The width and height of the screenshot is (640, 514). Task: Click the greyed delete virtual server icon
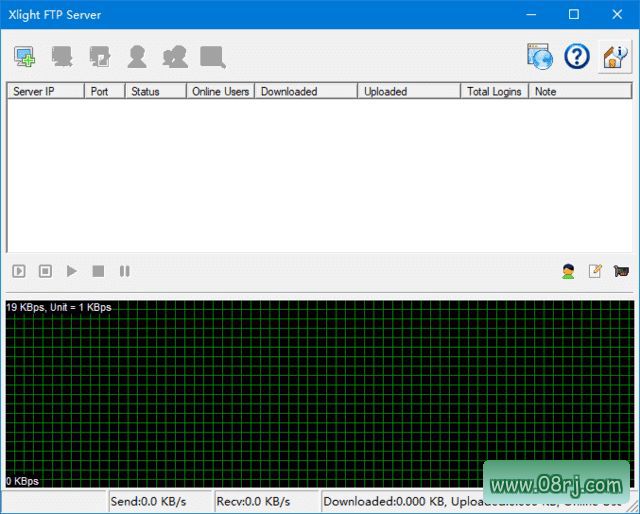click(62, 56)
